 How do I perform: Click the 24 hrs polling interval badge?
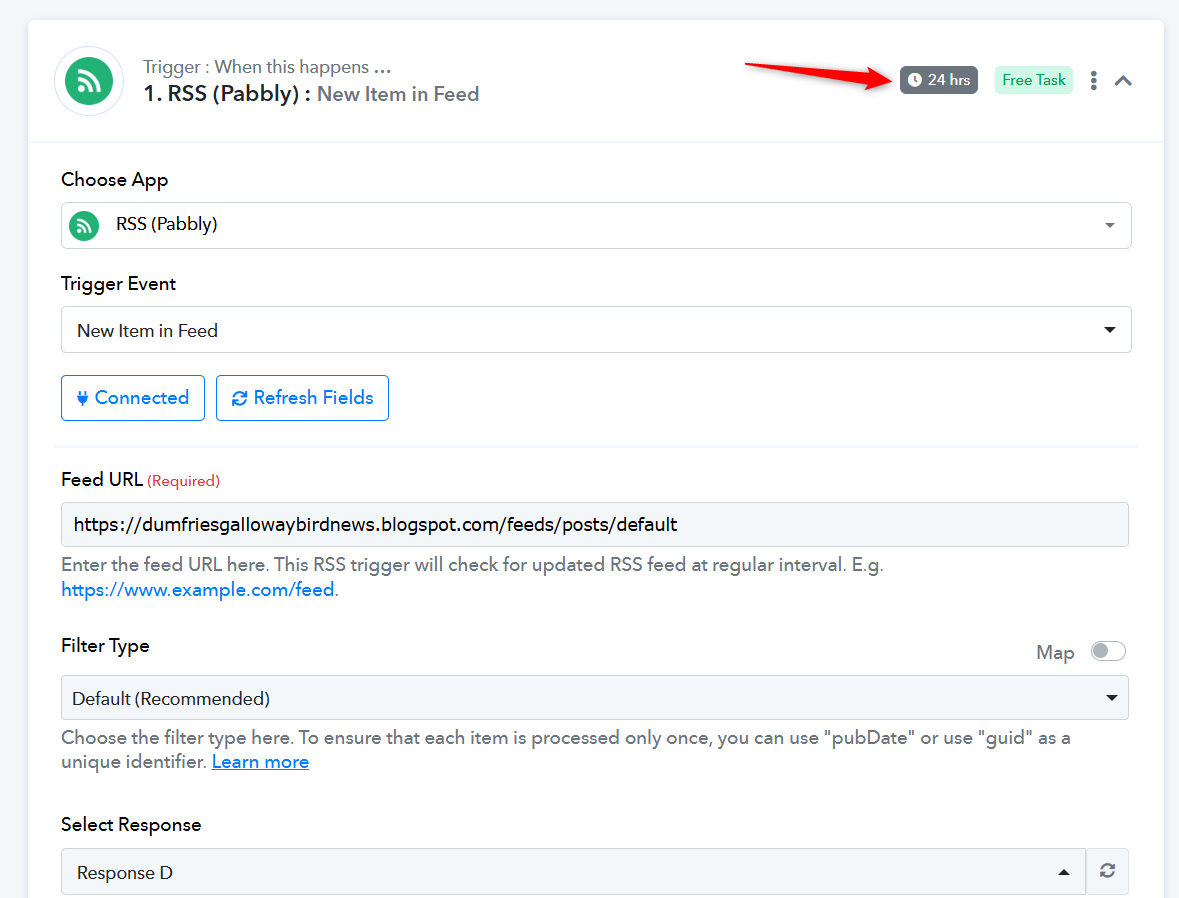938,80
